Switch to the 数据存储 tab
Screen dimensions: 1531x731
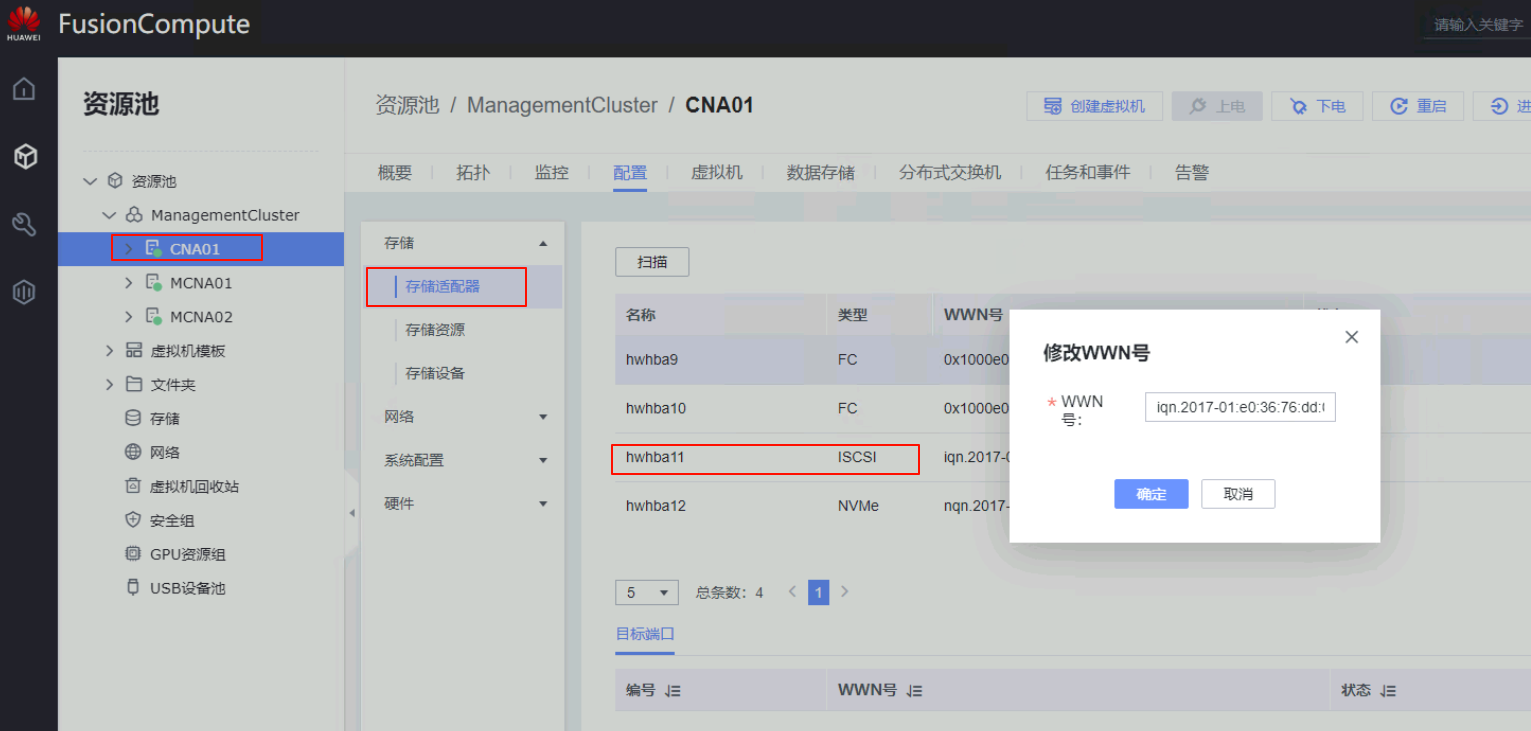pyautogui.click(x=820, y=173)
